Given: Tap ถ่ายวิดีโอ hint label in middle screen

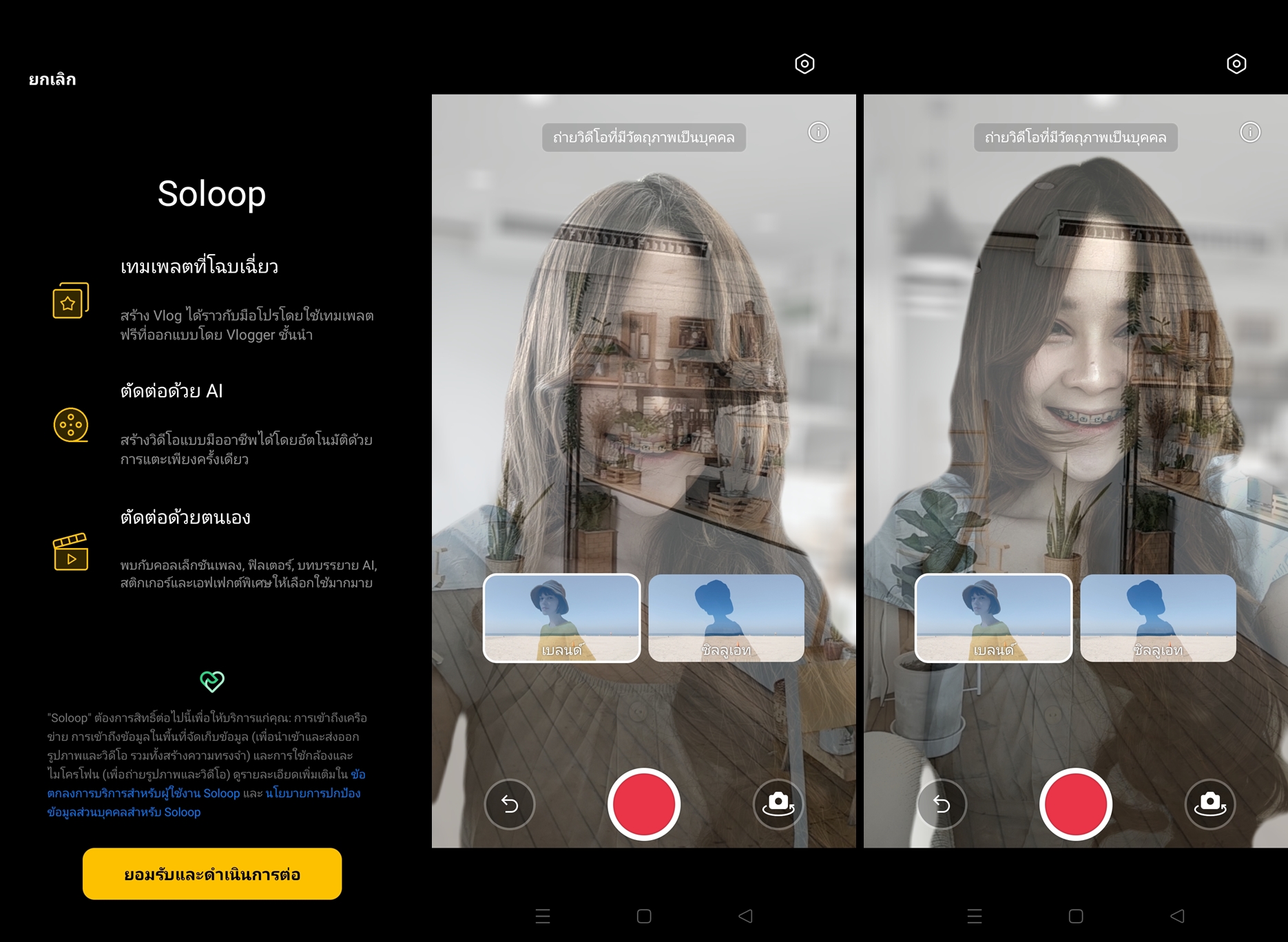Looking at the screenshot, I should coord(644,137).
